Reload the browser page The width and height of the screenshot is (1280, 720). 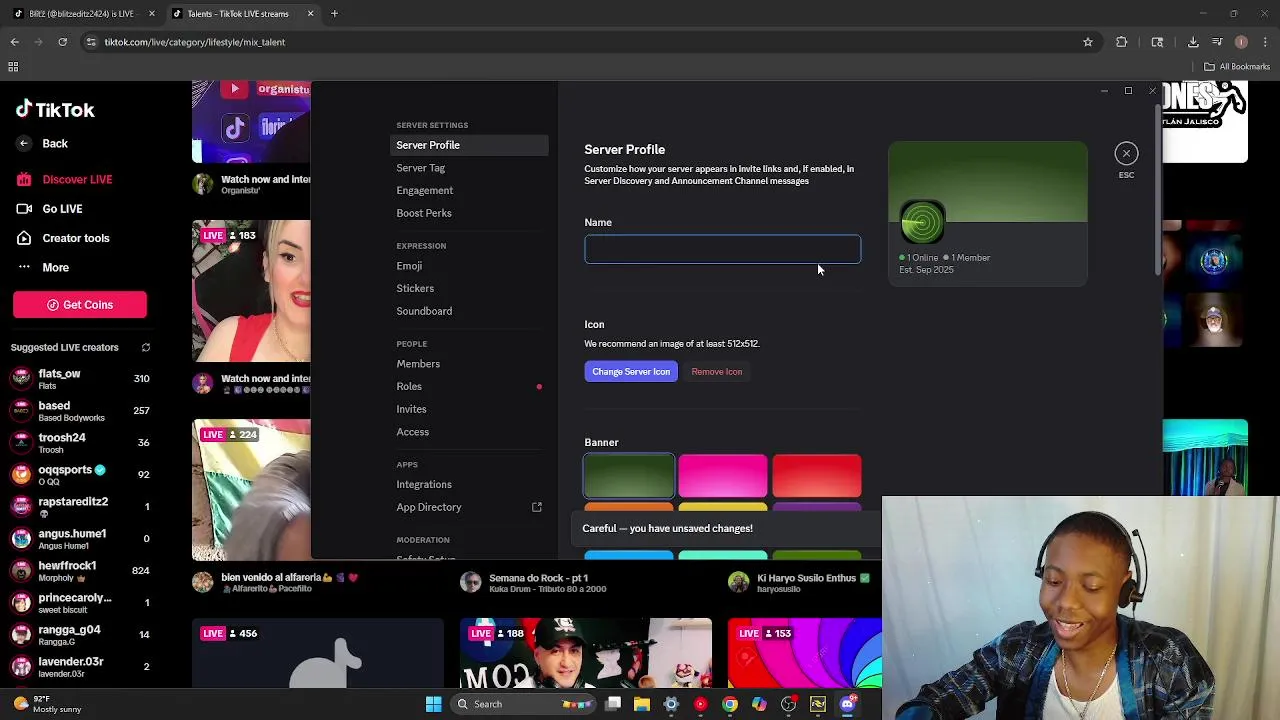pos(62,42)
